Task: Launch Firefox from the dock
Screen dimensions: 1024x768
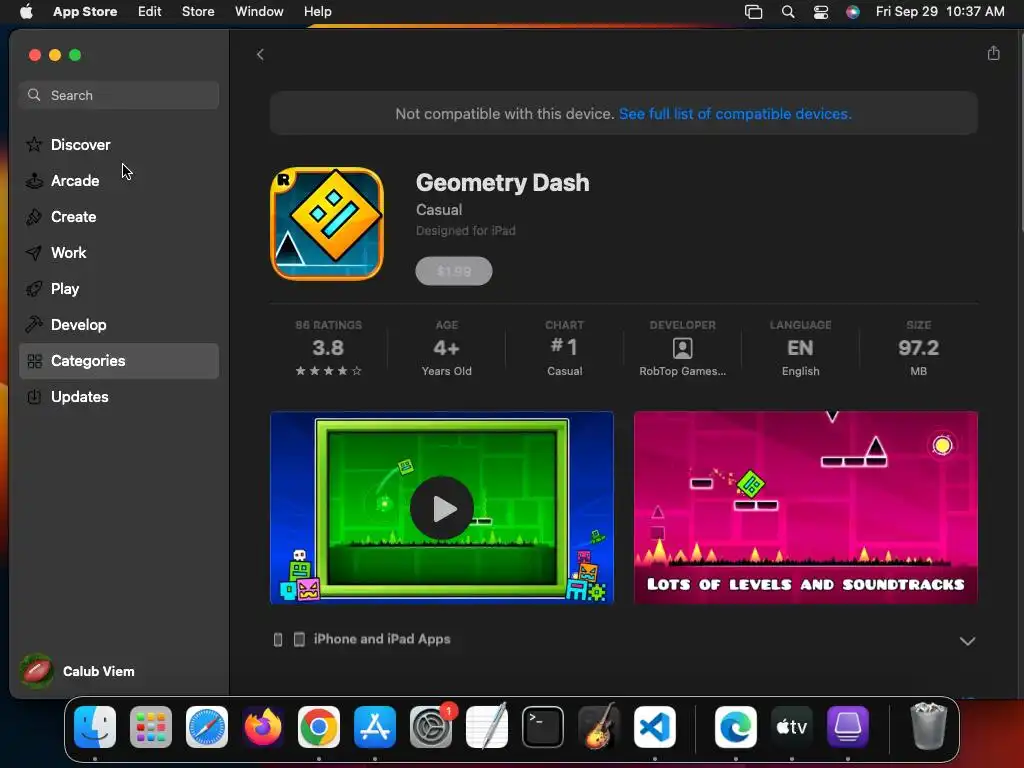Action: coord(263,727)
